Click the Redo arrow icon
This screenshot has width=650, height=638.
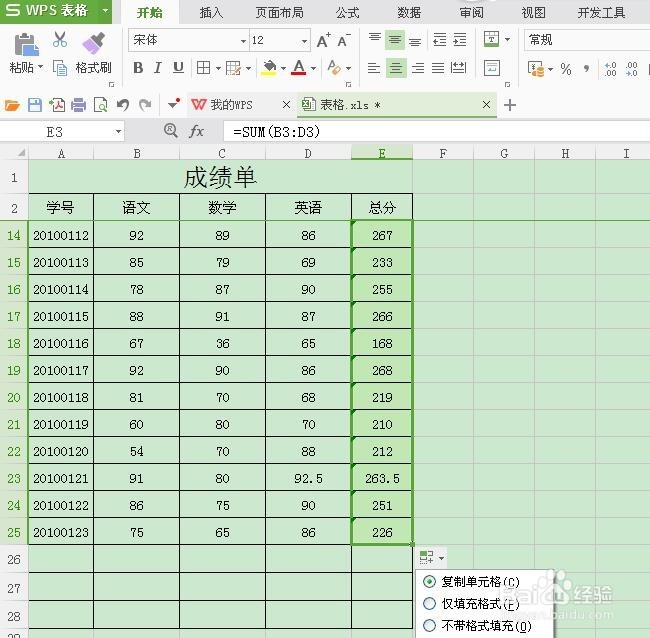145,105
